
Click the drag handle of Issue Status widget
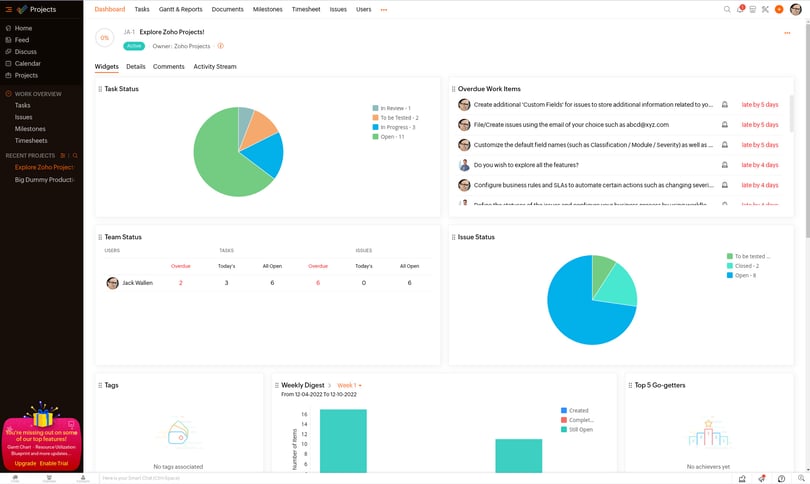tap(453, 237)
